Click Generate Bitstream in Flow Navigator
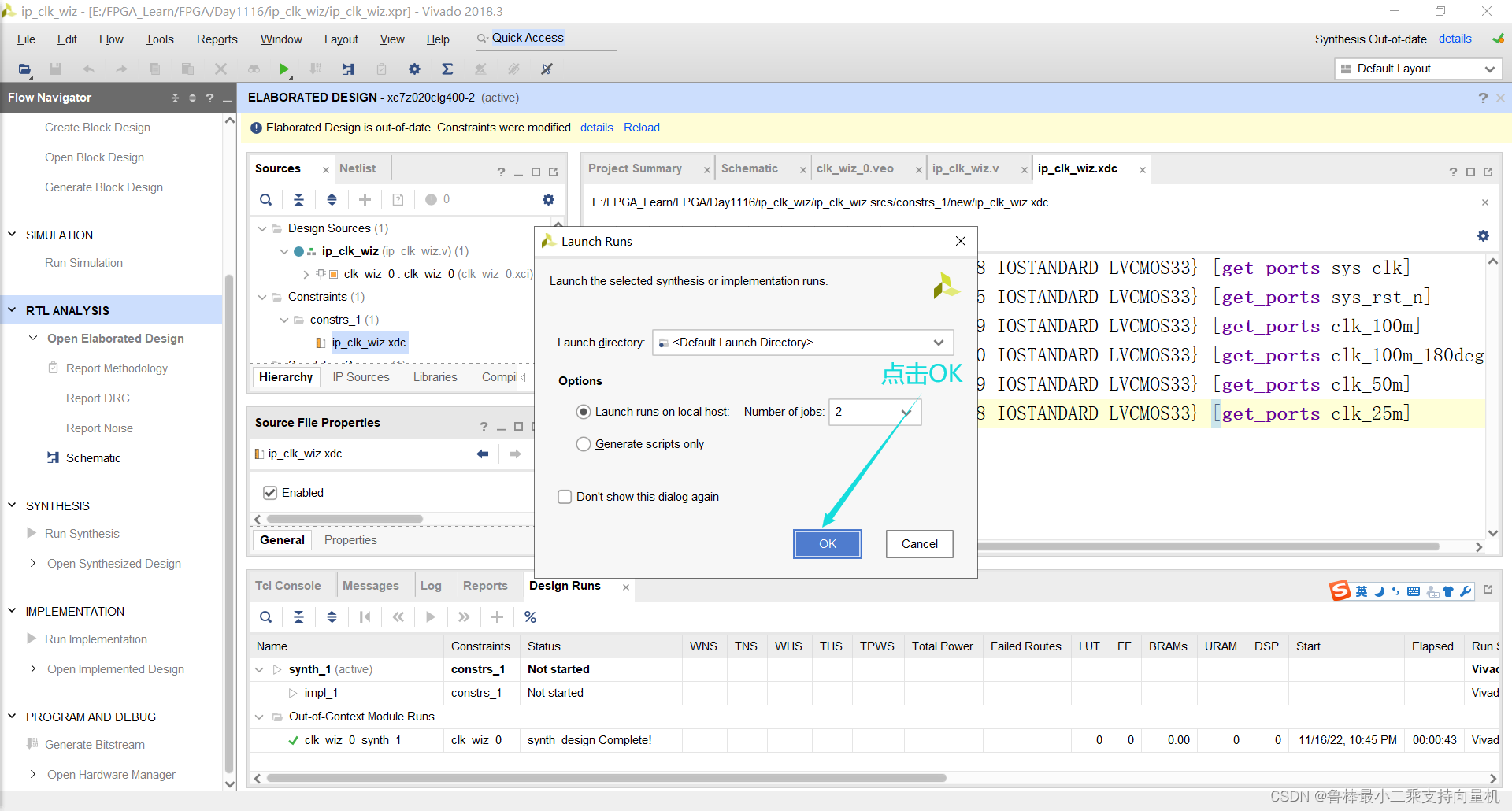This screenshot has height=811, width=1512. point(94,745)
